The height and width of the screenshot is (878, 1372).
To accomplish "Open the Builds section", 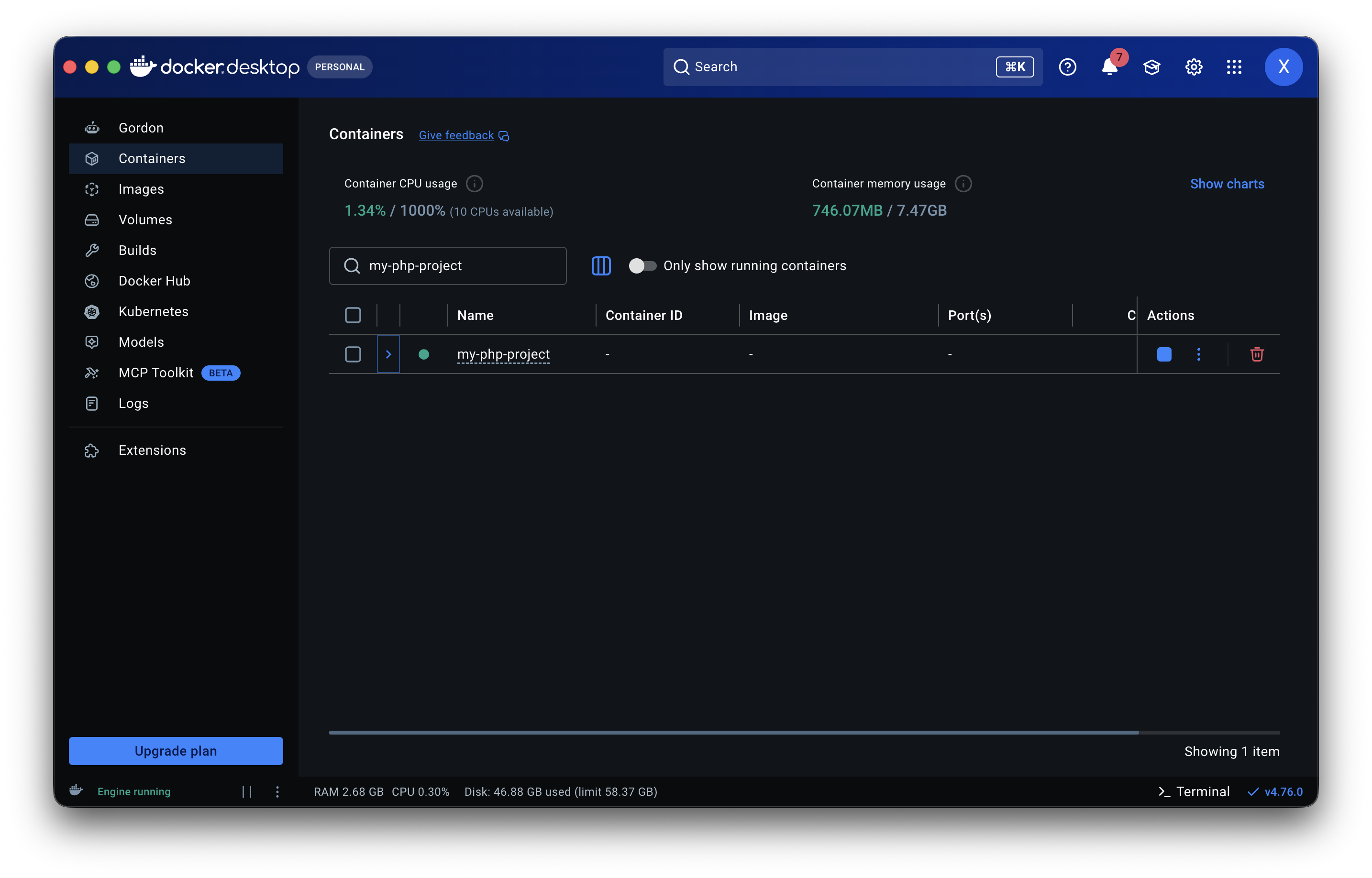I will [176, 250].
